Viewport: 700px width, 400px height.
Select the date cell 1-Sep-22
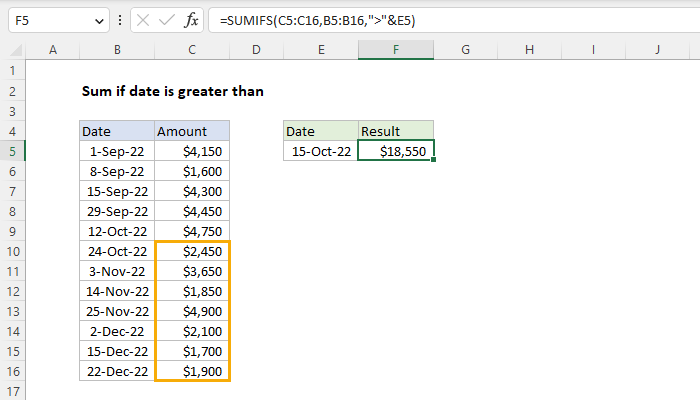point(117,151)
